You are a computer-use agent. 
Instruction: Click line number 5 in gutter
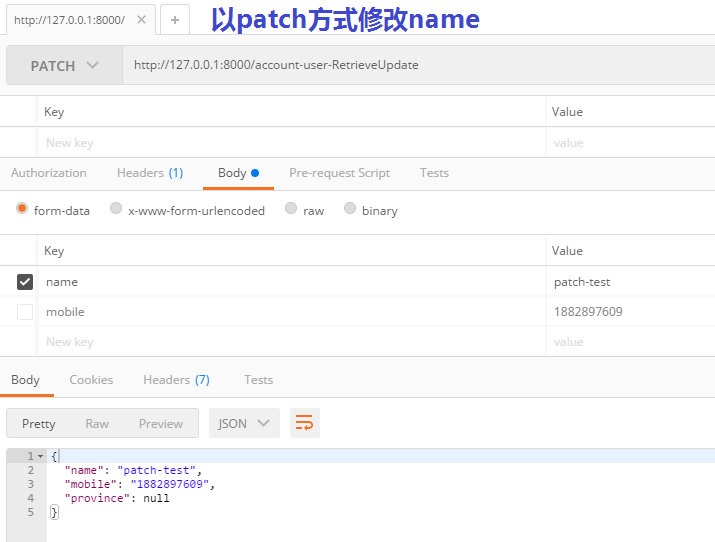[x=31, y=512]
